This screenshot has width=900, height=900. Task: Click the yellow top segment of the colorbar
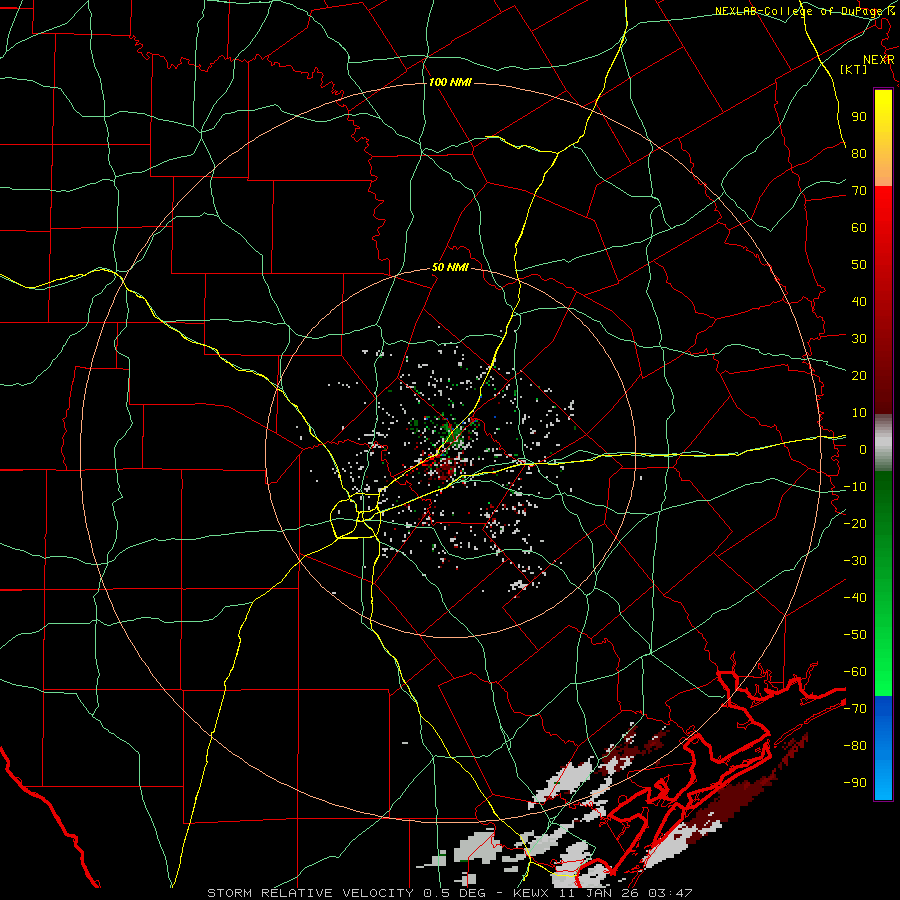point(883,138)
